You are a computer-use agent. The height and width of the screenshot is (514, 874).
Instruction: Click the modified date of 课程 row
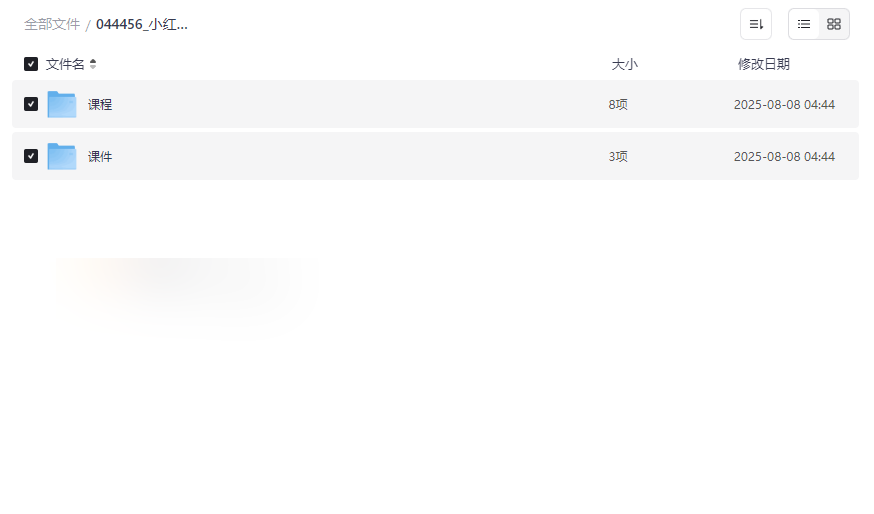click(784, 104)
